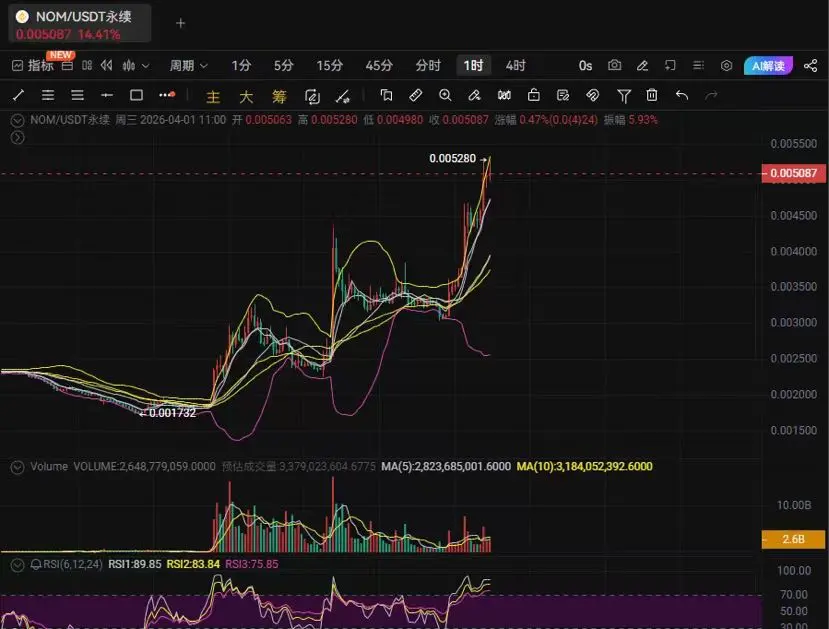Viewport: 829px width, 629px height.
Task: Collapse the NOM/USDT永续 main chart legend
Action: pos(17,121)
